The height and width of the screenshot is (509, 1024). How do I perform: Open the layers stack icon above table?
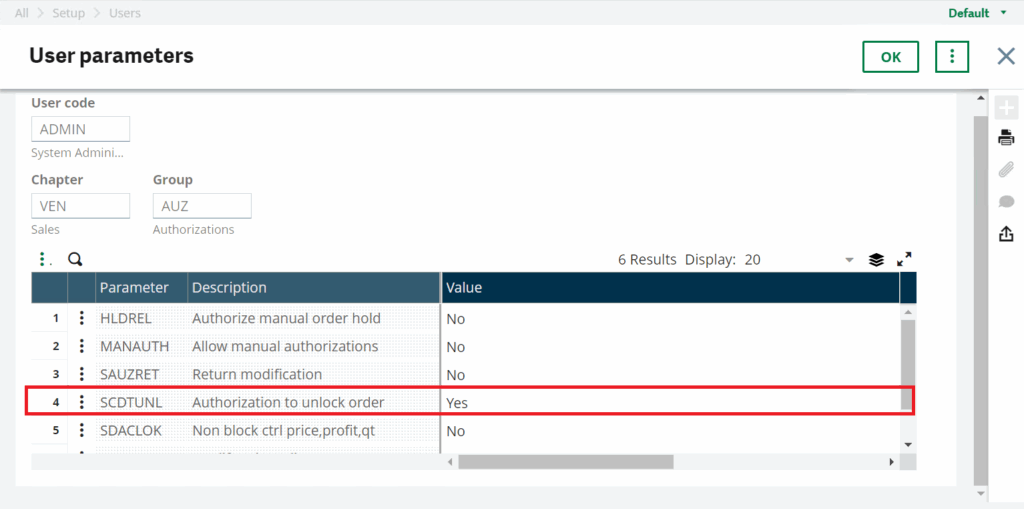(x=876, y=260)
